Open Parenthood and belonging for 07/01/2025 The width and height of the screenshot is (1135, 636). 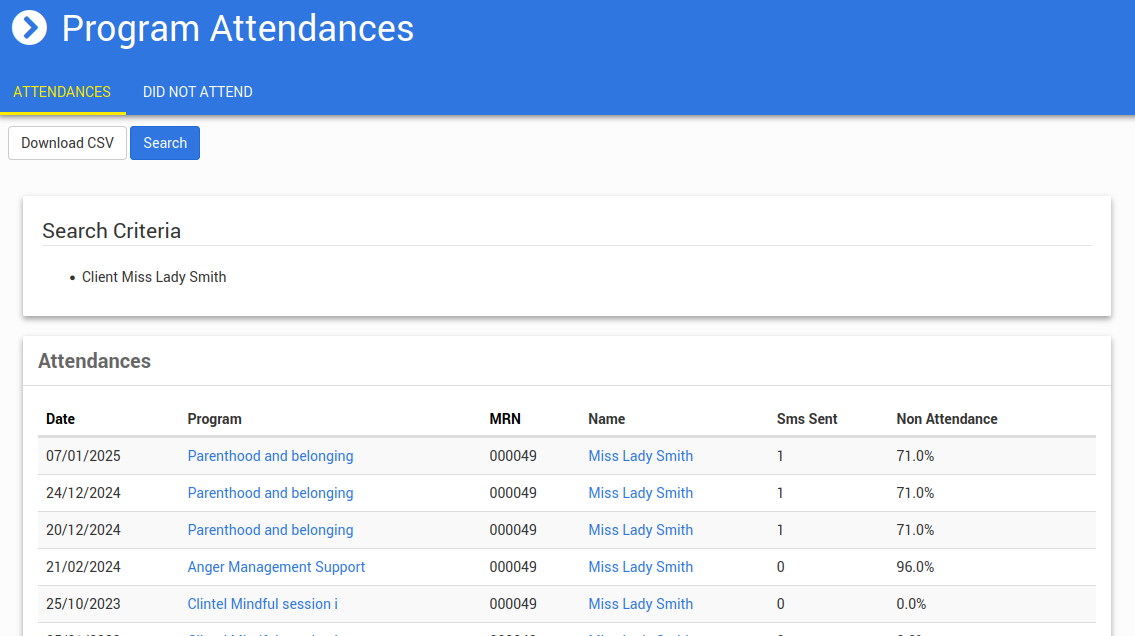[270, 456]
